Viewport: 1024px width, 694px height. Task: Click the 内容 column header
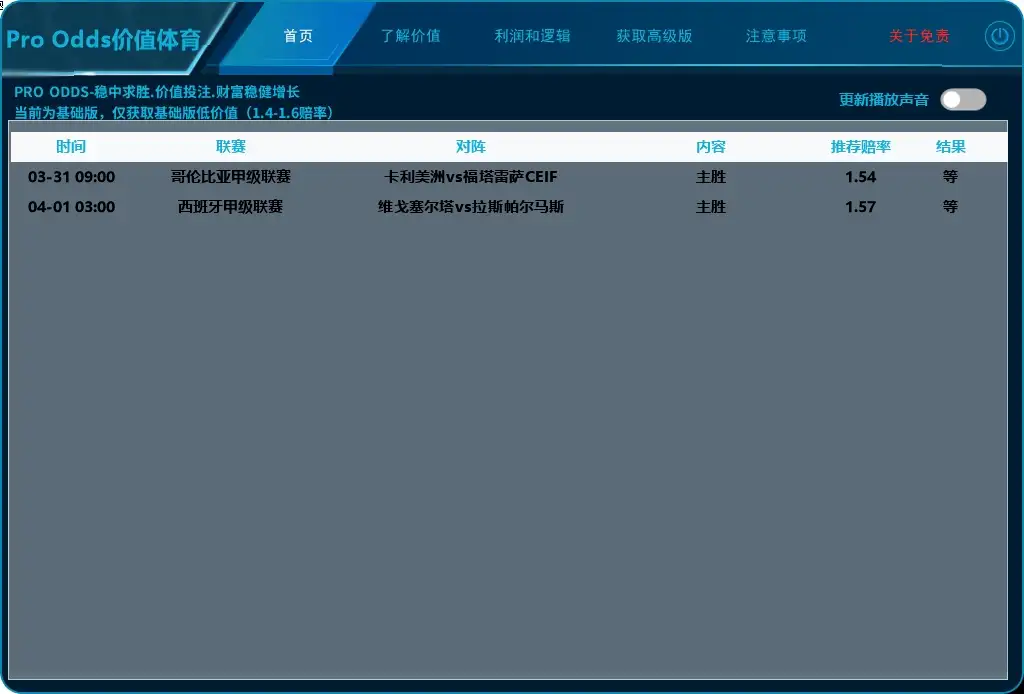click(711, 146)
